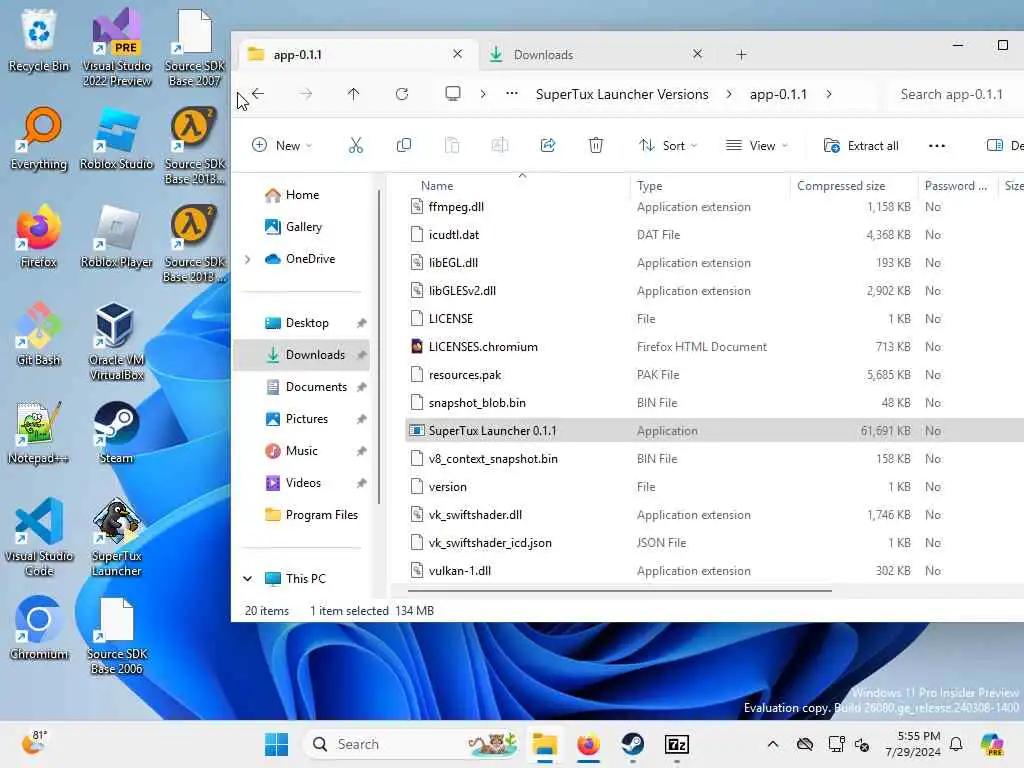The height and width of the screenshot is (768, 1024).
Task: Open Steam desktop shortcut
Action: tap(117, 432)
